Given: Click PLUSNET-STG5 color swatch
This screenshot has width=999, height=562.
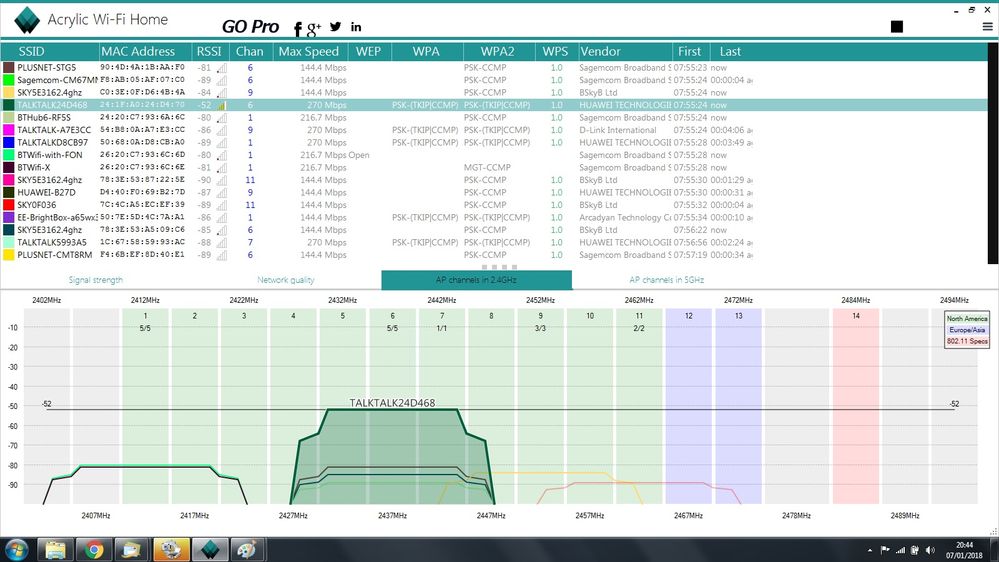Looking at the screenshot, I should (x=8, y=68).
